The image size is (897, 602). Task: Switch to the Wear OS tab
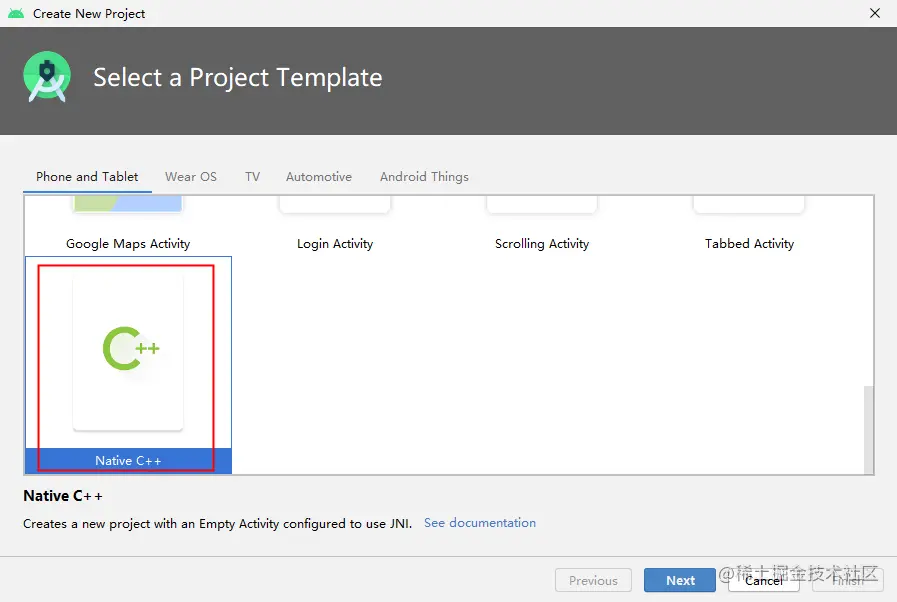[191, 177]
